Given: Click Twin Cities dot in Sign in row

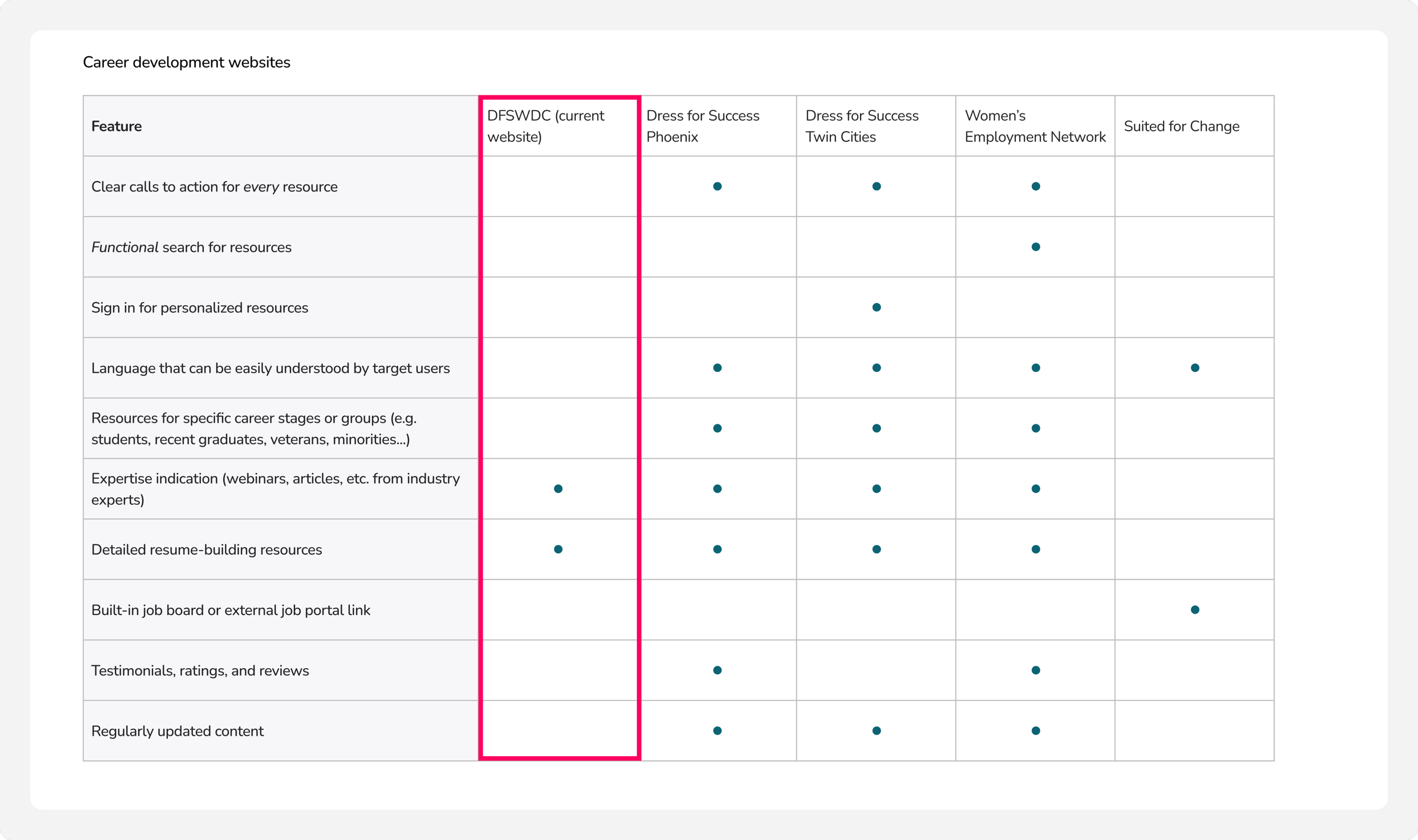Looking at the screenshot, I should pos(876,307).
